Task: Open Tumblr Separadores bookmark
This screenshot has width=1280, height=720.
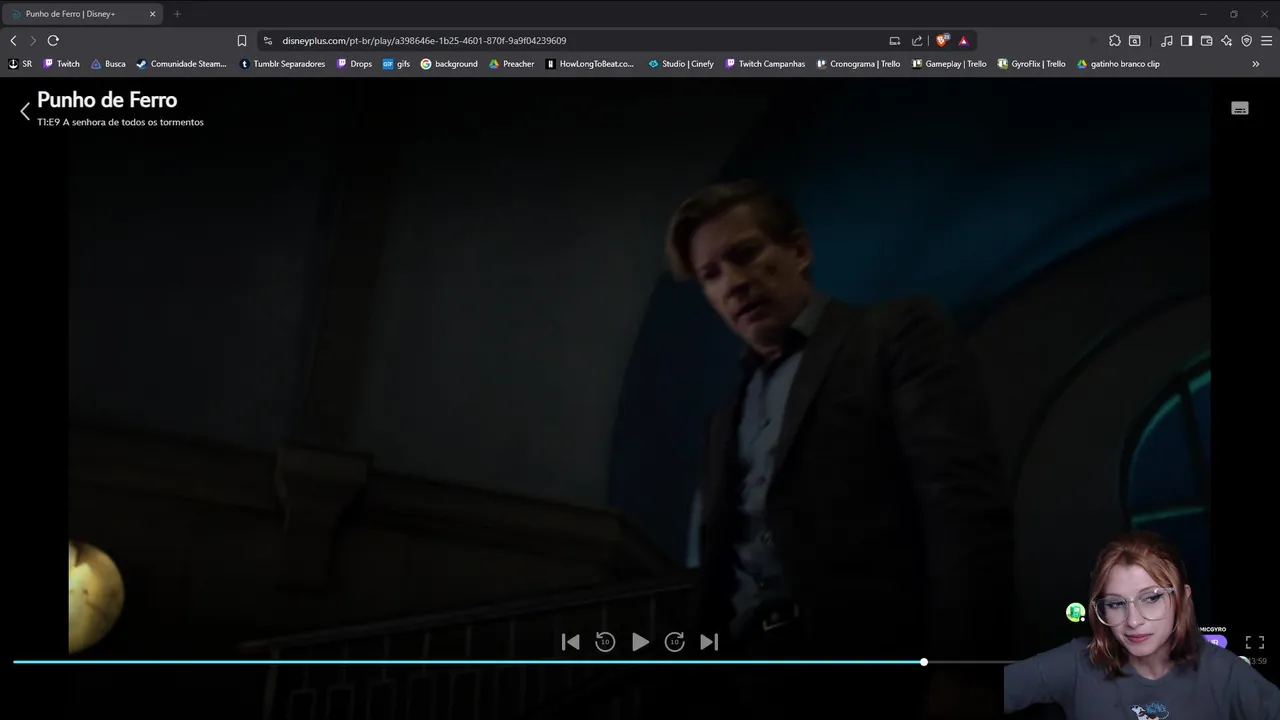Action: click(282, 64)
